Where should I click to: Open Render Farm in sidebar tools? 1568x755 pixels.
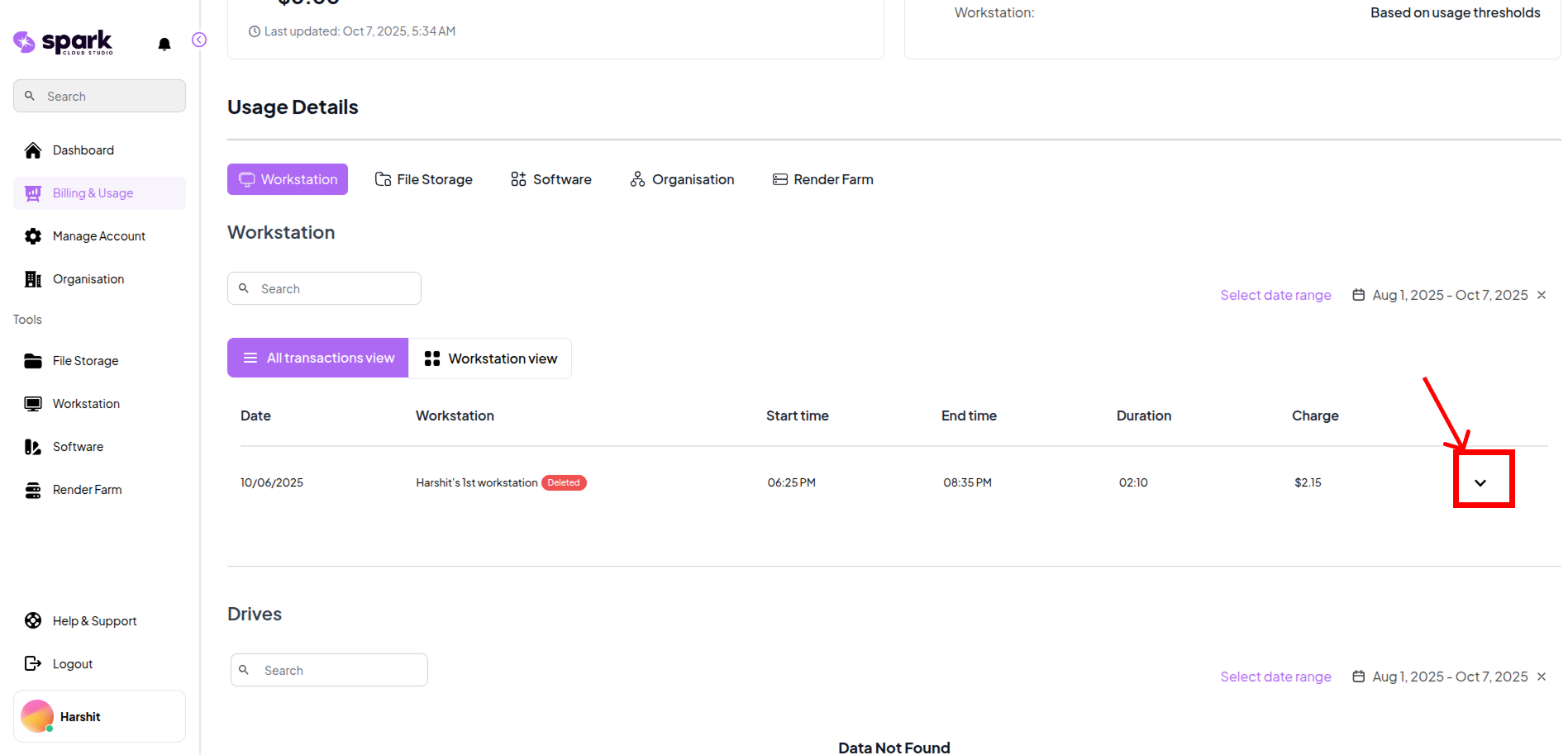87,490
